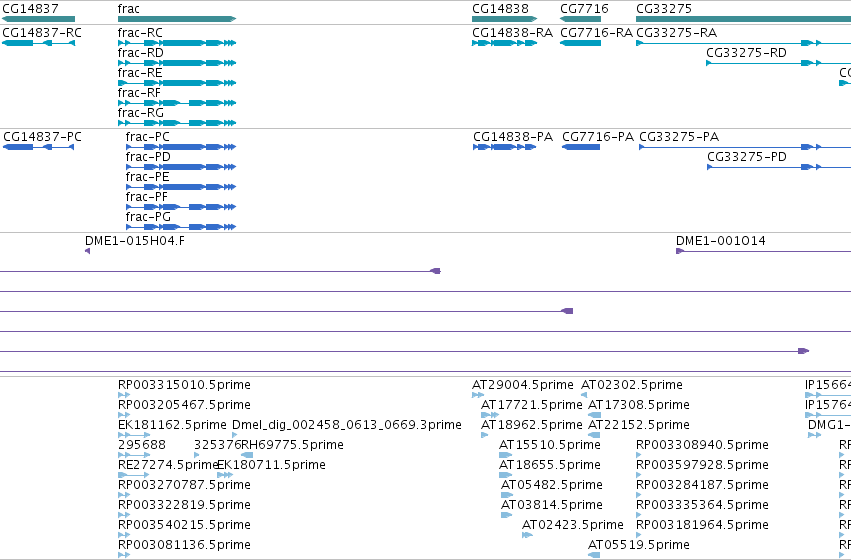Select the CG14837 gene bar
The image size is (851, 560).
tap(39, 19)
